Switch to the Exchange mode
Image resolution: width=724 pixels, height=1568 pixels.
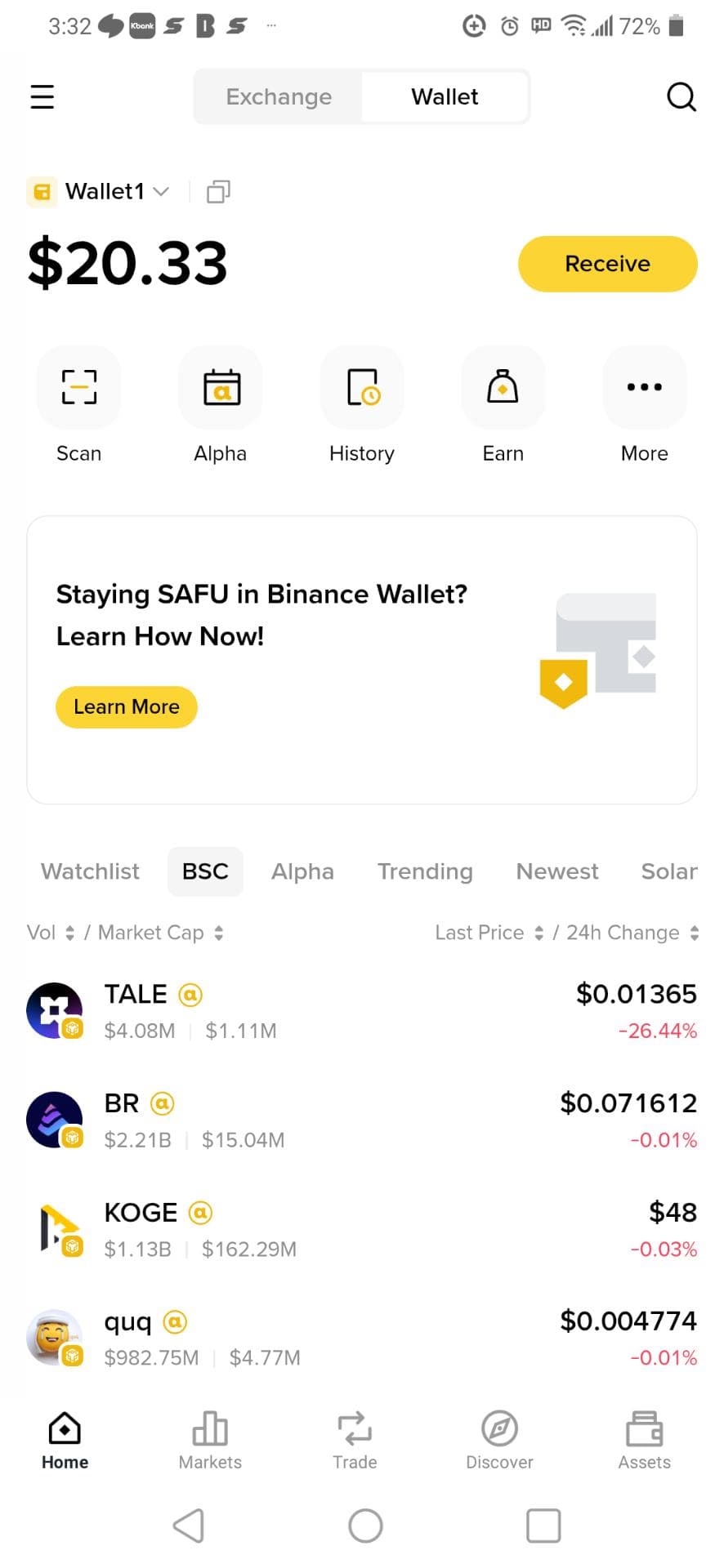pyautogui.click(x=279, y=96)
